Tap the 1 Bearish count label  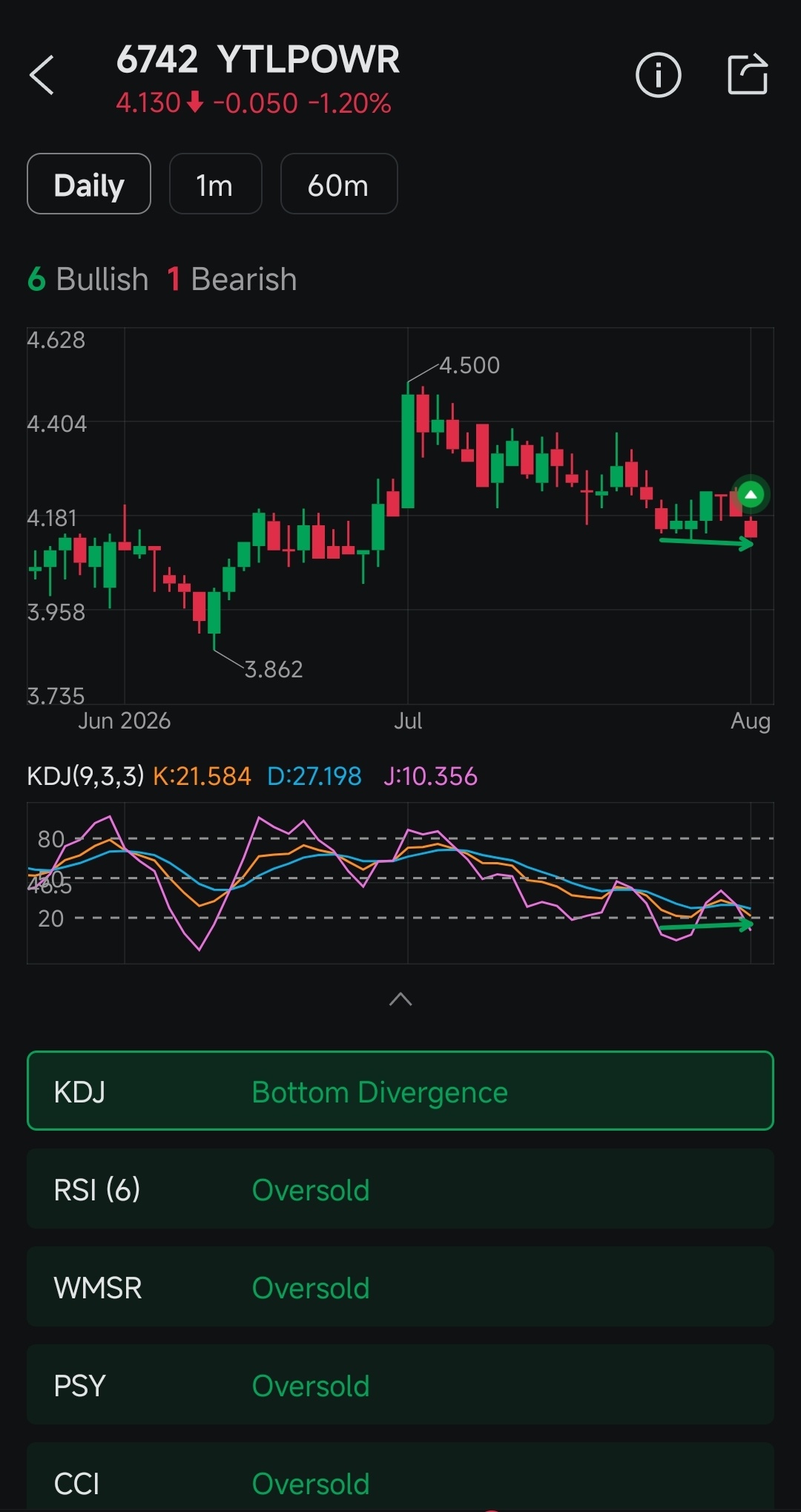pyautogui.click(x=232, y=280)
